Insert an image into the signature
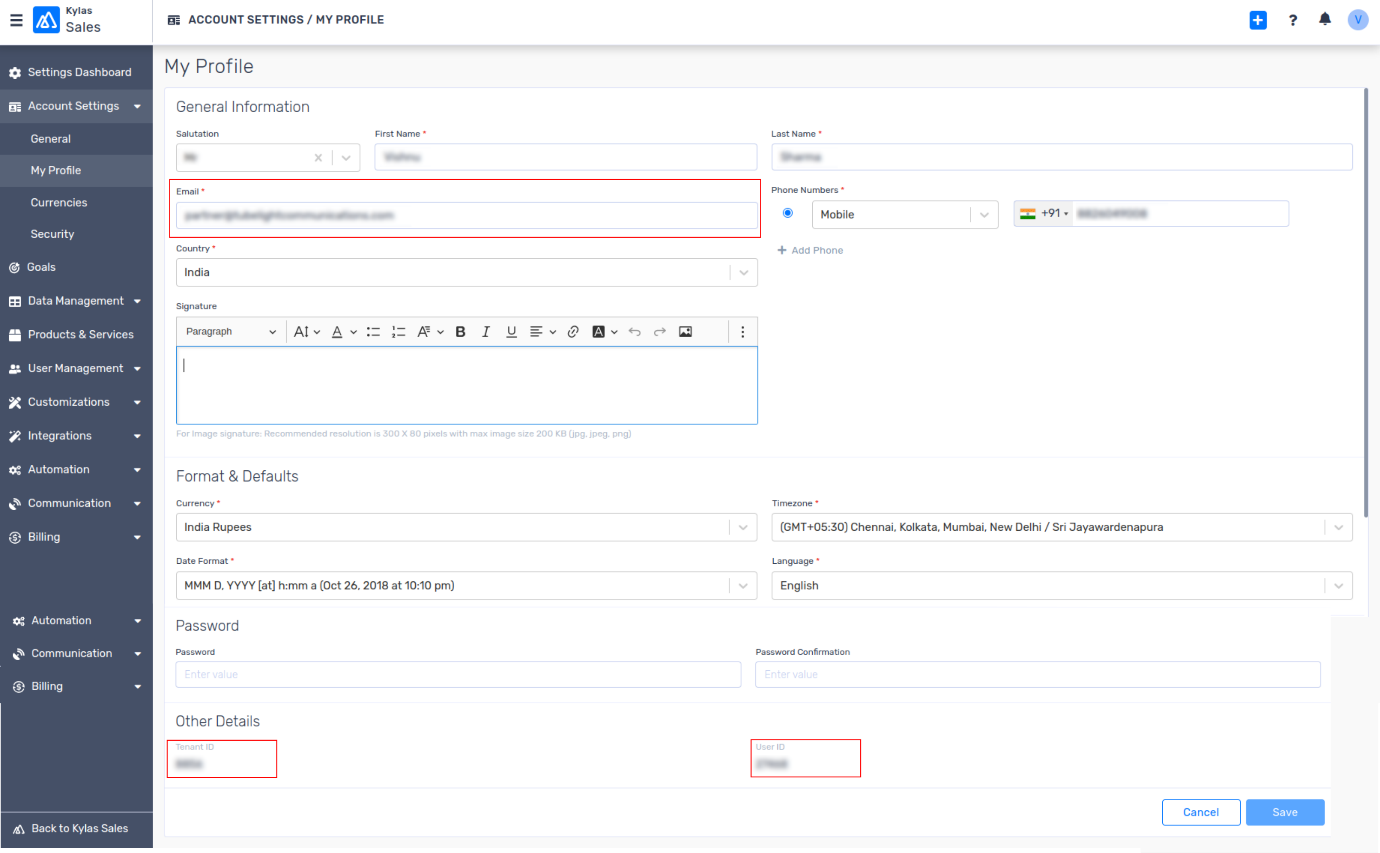Screen dimensions: 1380x853 (685, 332)
